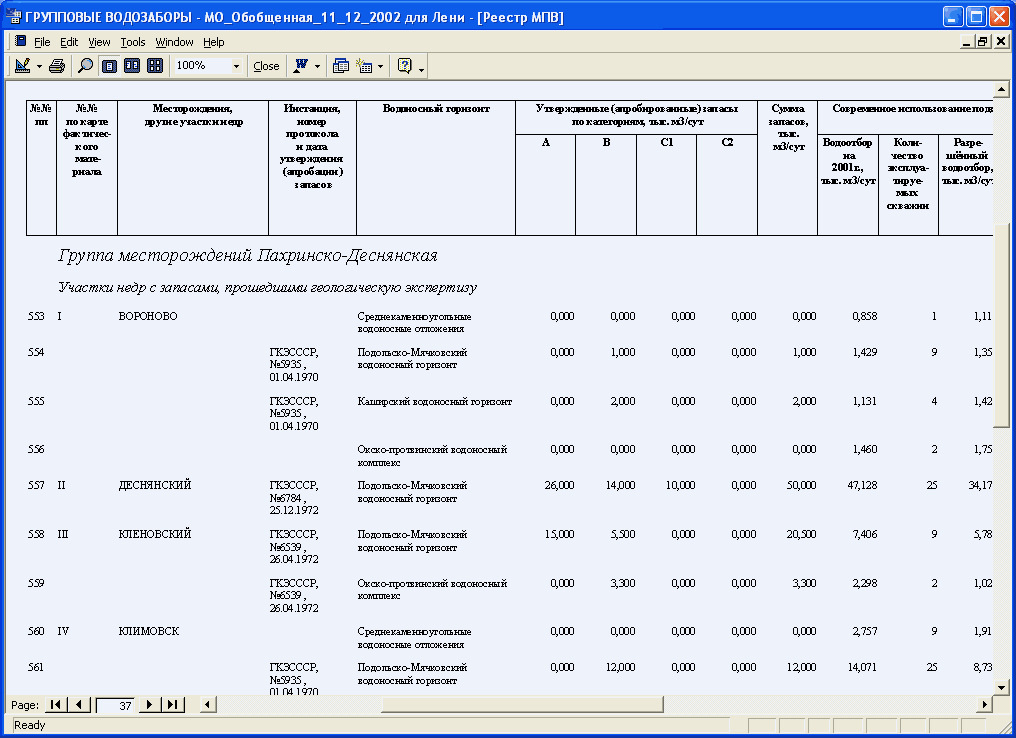This screenshot has width=1016, height=738.
Task: Click the group heading Пахринско-Деснянская
Action: [x=248, y=256]
